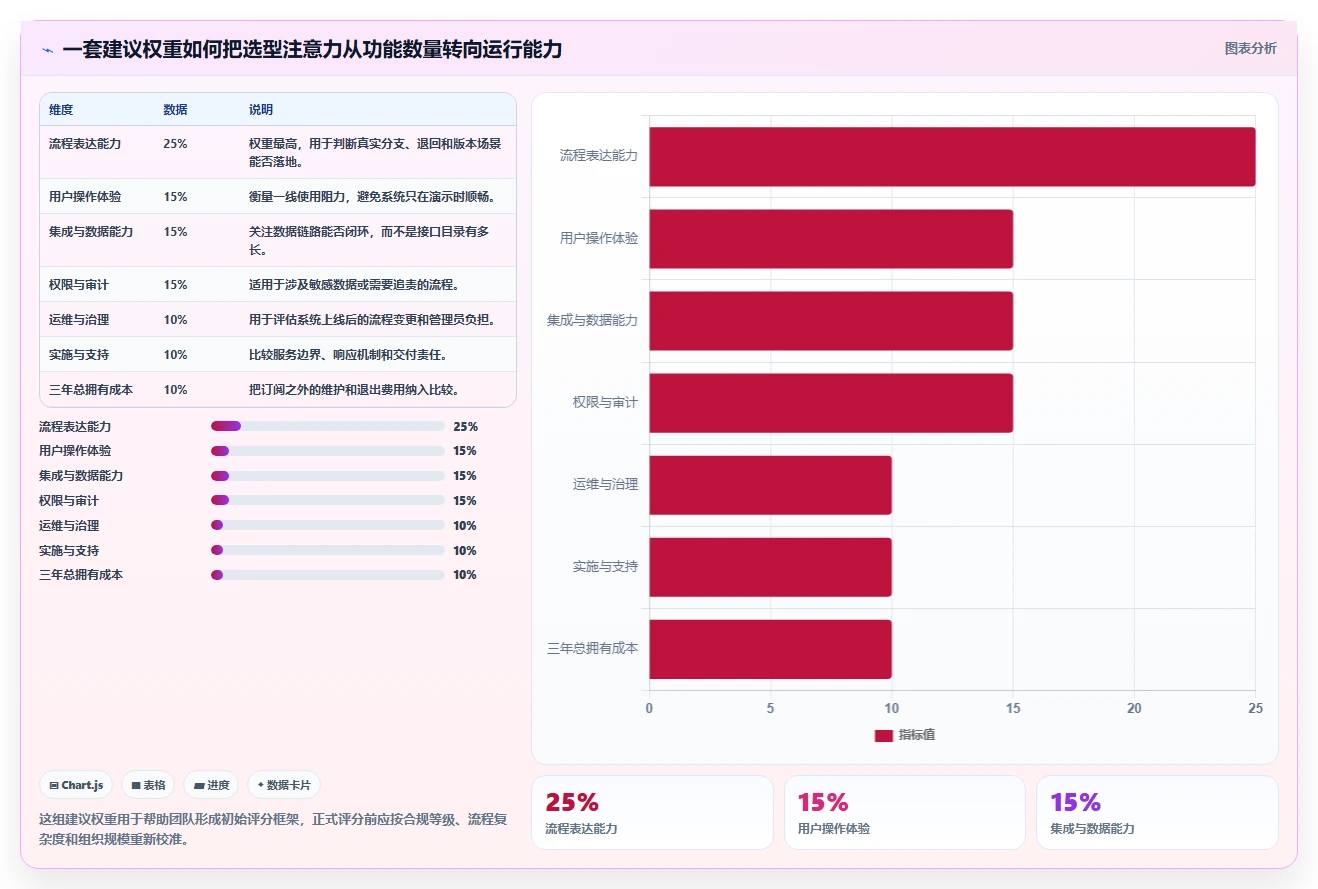The width and height of the screenshot is (1318, 889).
Task: Click the 运维与治理 progress bar
Action: 327,525
